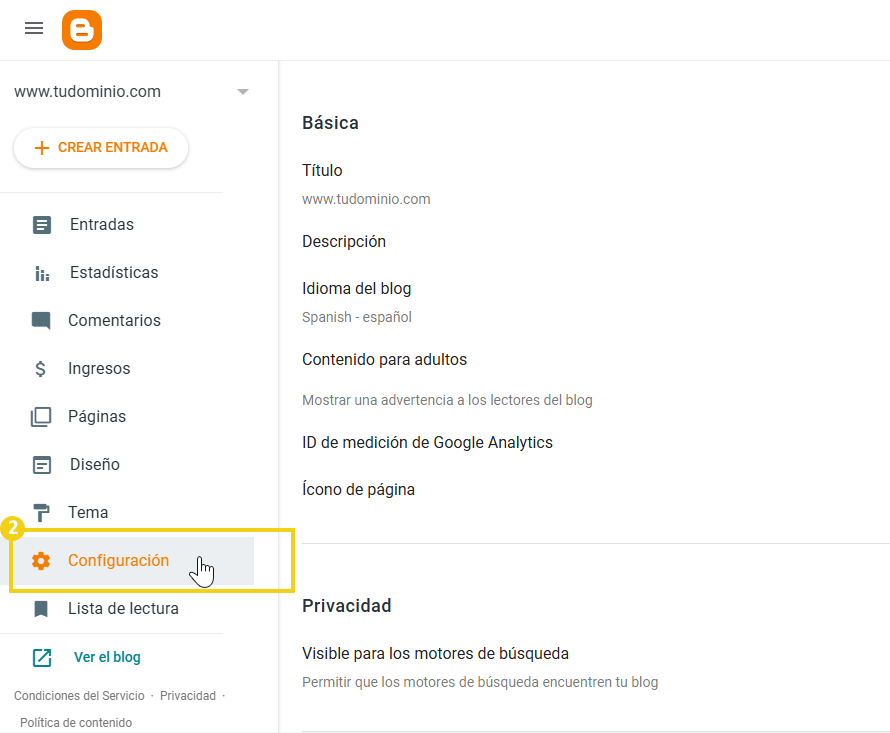Open the Política de contenido link
Viewport: 890px width, 733px height.
click(75, 723)
